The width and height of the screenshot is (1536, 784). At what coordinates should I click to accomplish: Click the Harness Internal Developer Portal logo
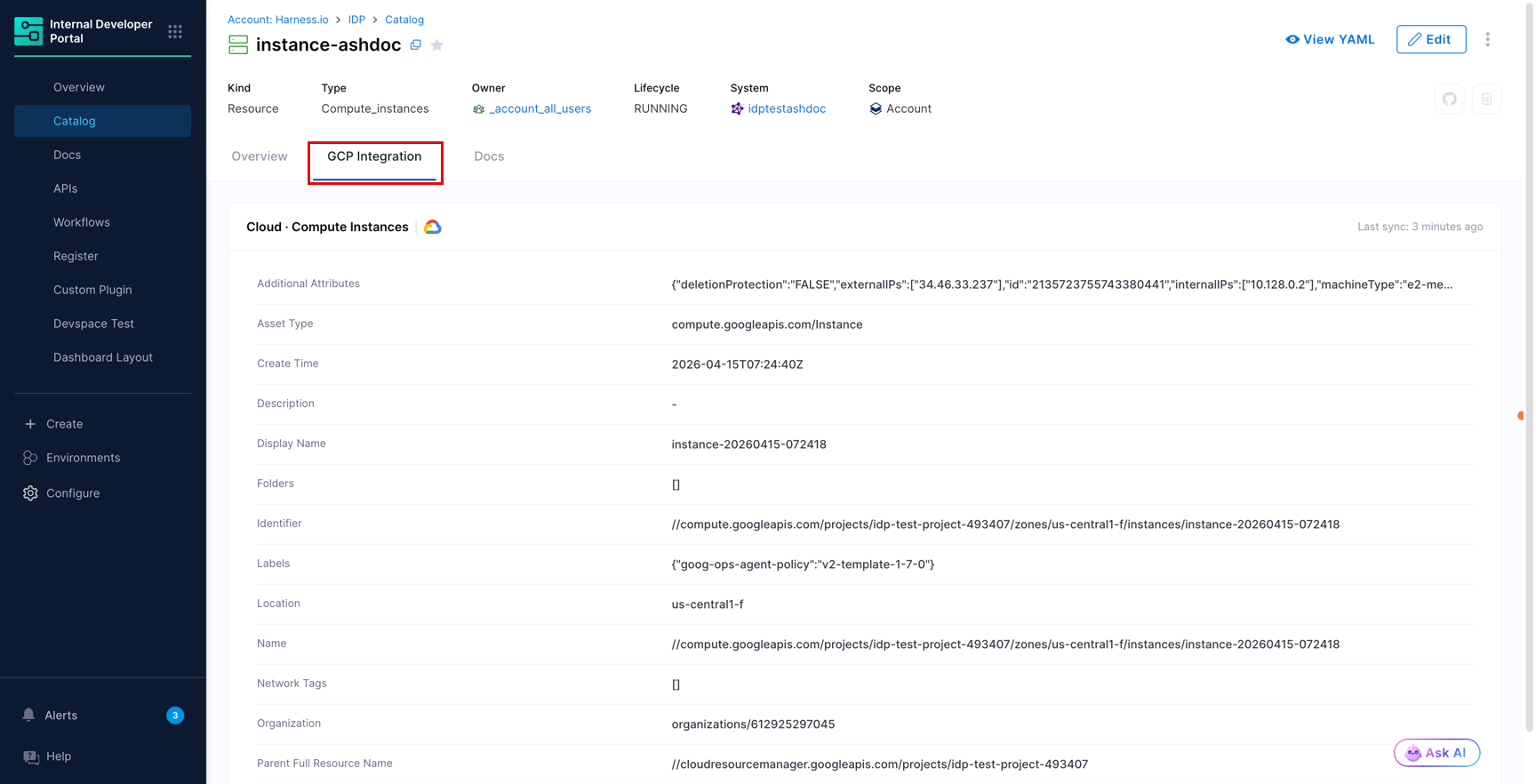click(x=28, y=31)
